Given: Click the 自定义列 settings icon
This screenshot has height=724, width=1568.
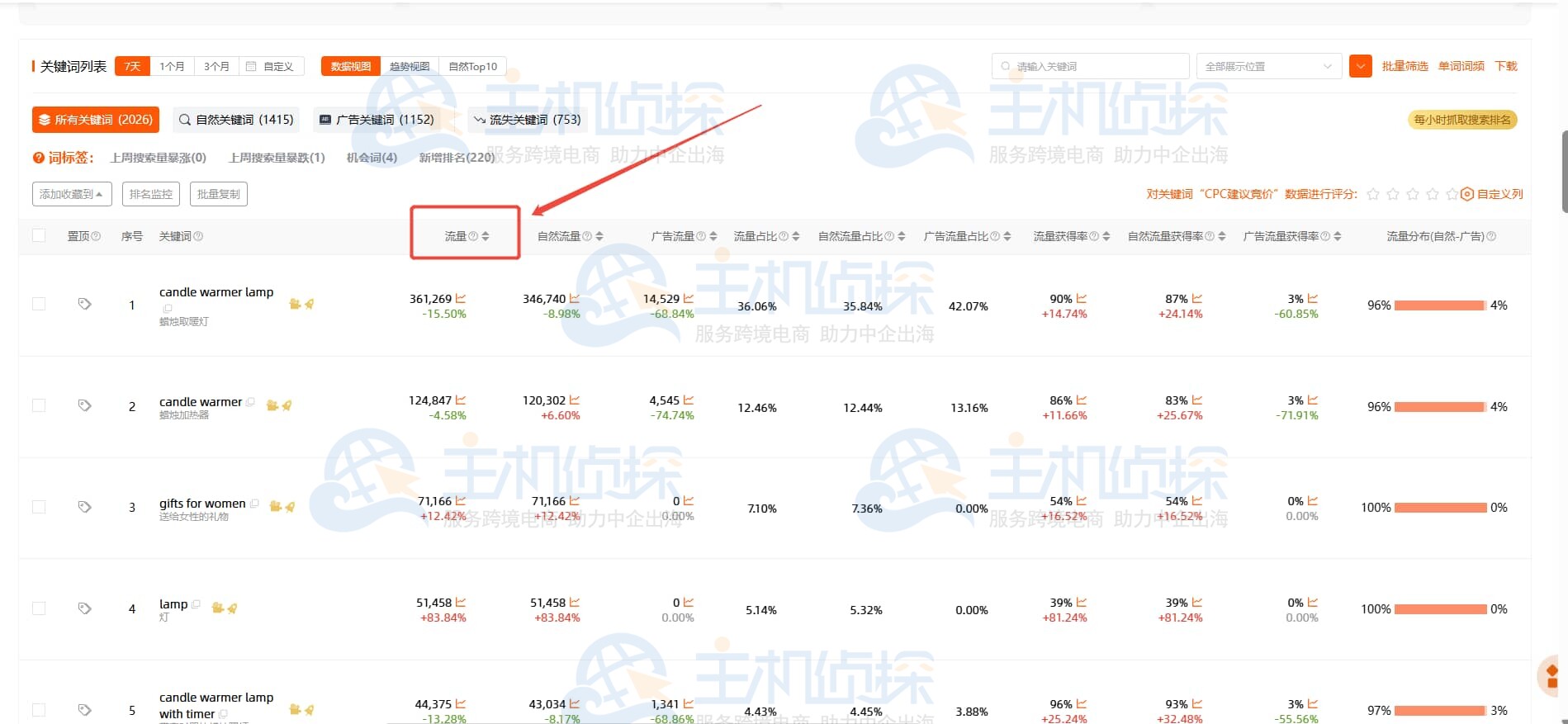Looking at the screenshot, I should click(x=1466, y=194).
